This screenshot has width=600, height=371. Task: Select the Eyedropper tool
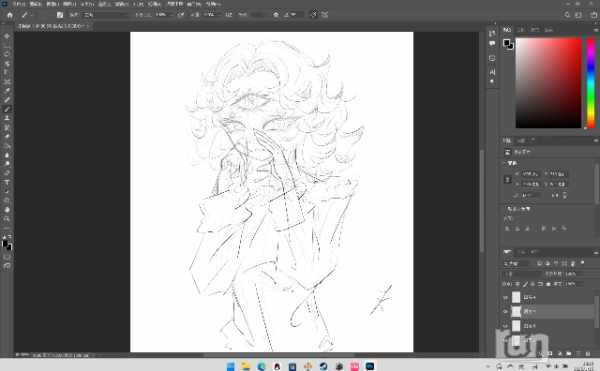[x=7, y=91]
